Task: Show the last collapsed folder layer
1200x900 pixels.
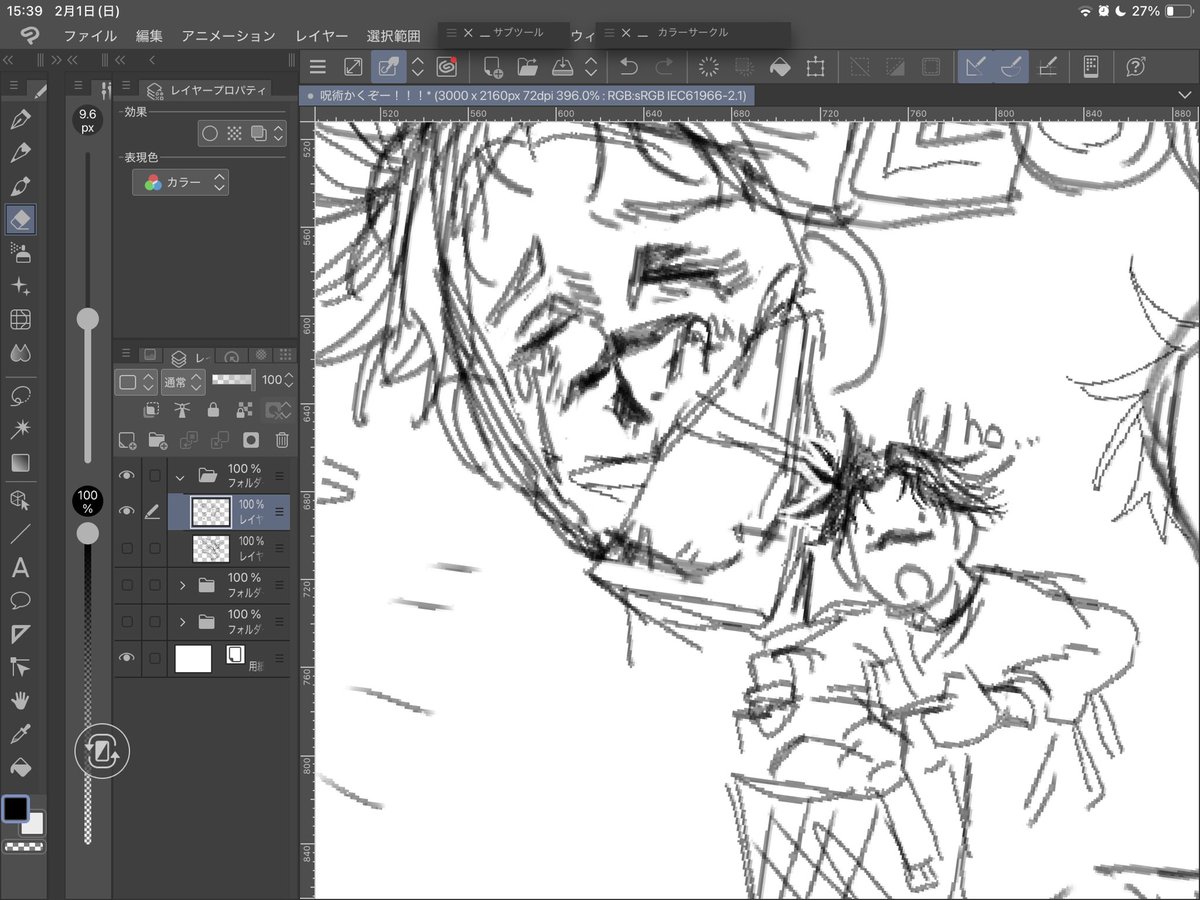Action: click(126, 621)
